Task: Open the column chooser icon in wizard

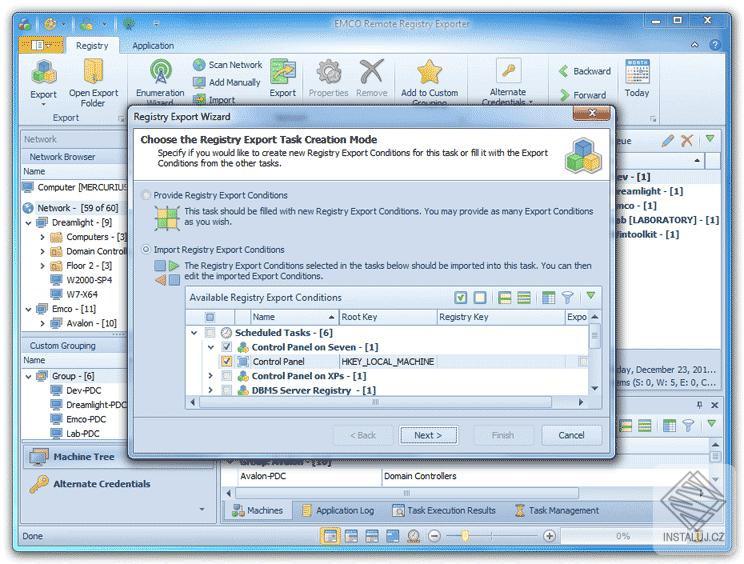Action: click(548, 297)
